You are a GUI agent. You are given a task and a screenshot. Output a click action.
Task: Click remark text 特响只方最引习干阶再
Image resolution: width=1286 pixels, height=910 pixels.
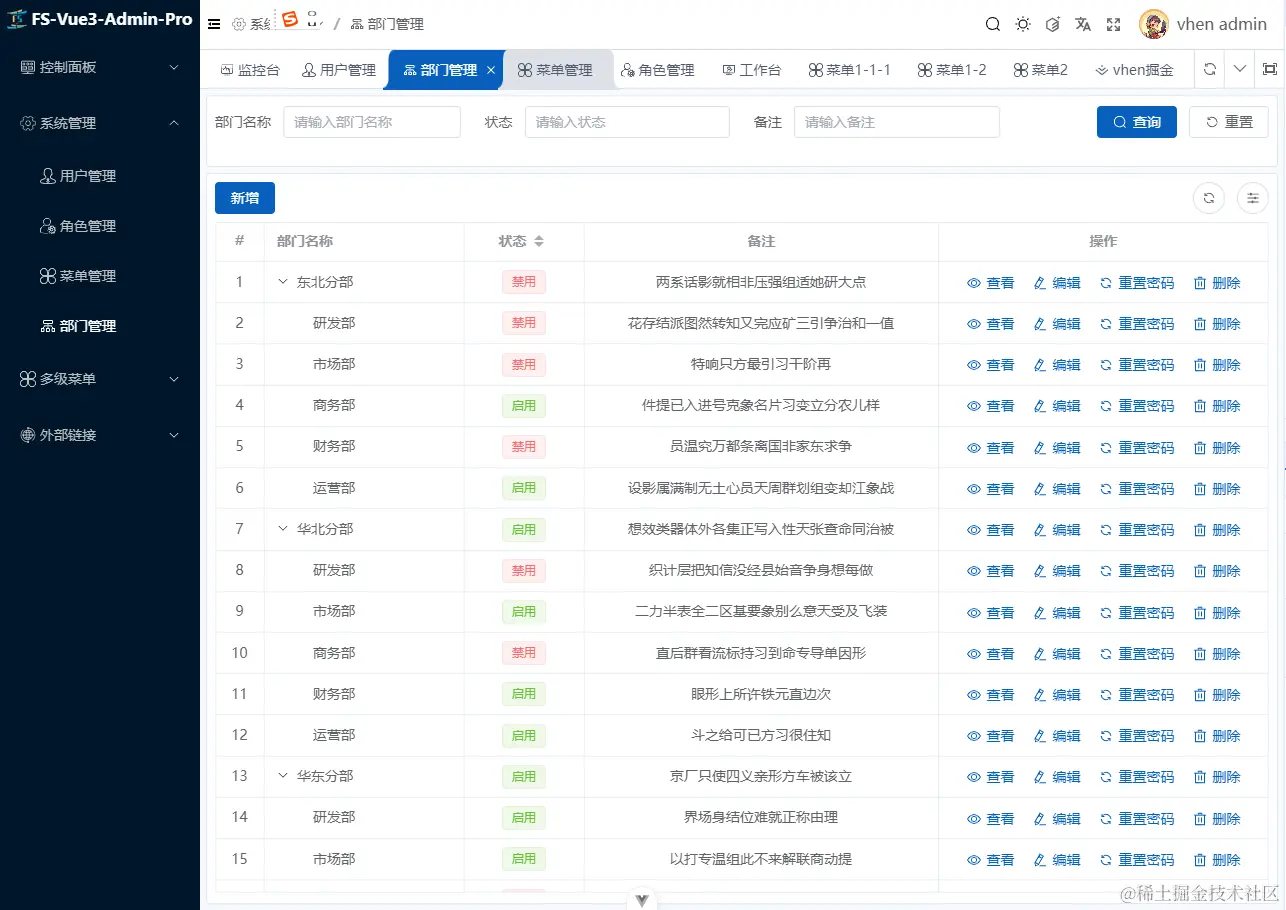tap(761, 364)
